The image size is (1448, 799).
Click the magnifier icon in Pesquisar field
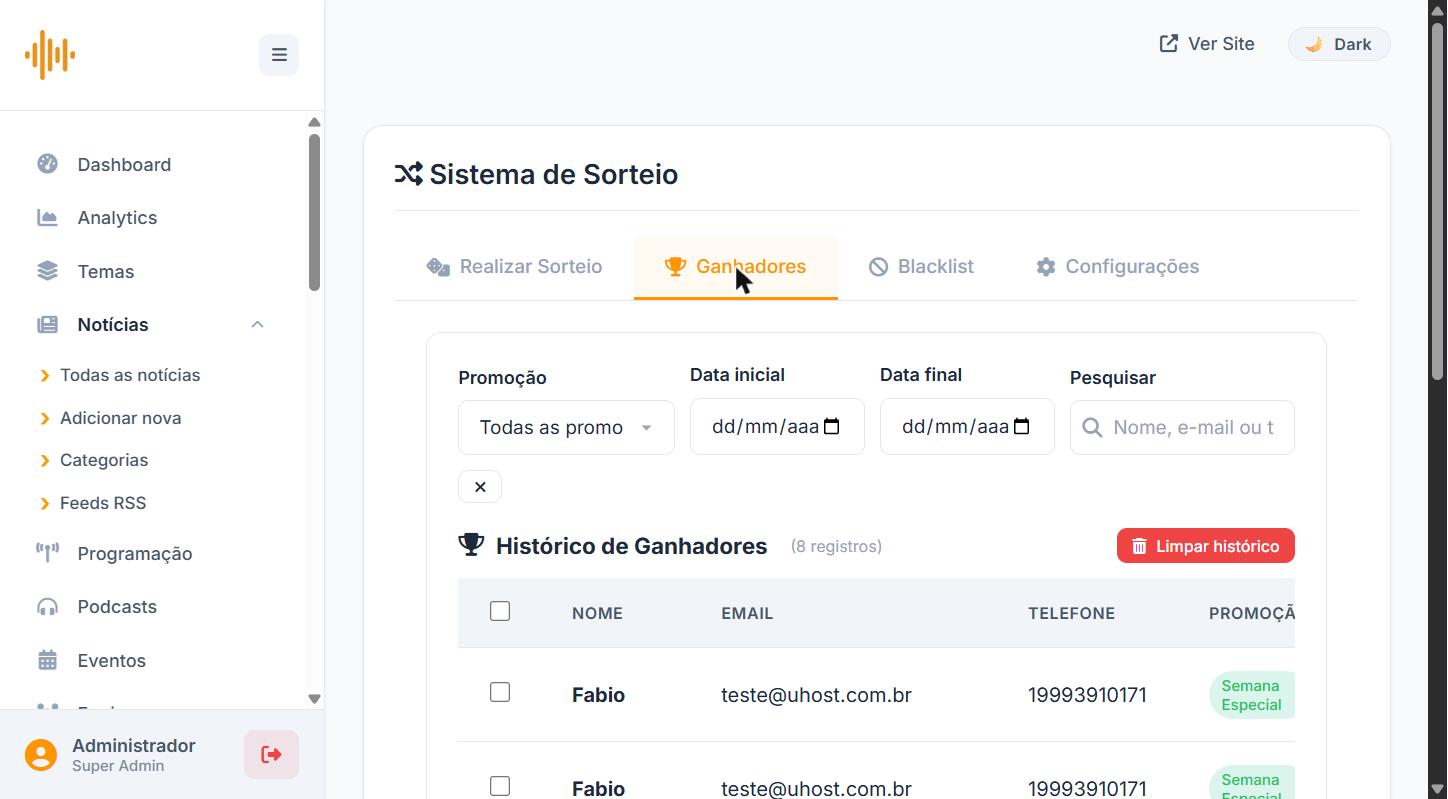(x=1092, y=428)
